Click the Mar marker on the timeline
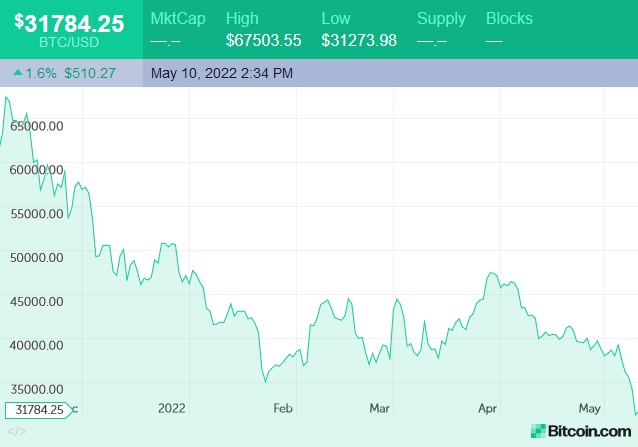This screenshot has height=447, width=638. [379, 408]
